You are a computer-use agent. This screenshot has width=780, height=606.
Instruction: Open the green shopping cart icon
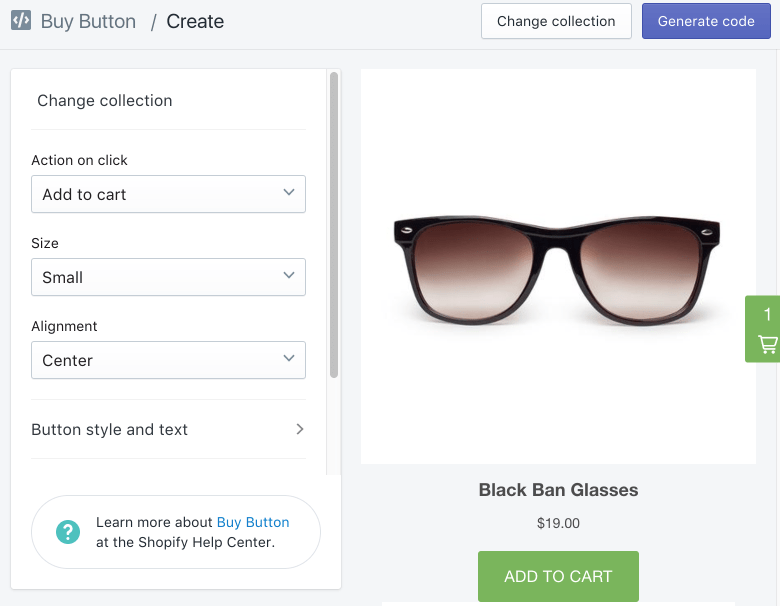click(768, 344)
